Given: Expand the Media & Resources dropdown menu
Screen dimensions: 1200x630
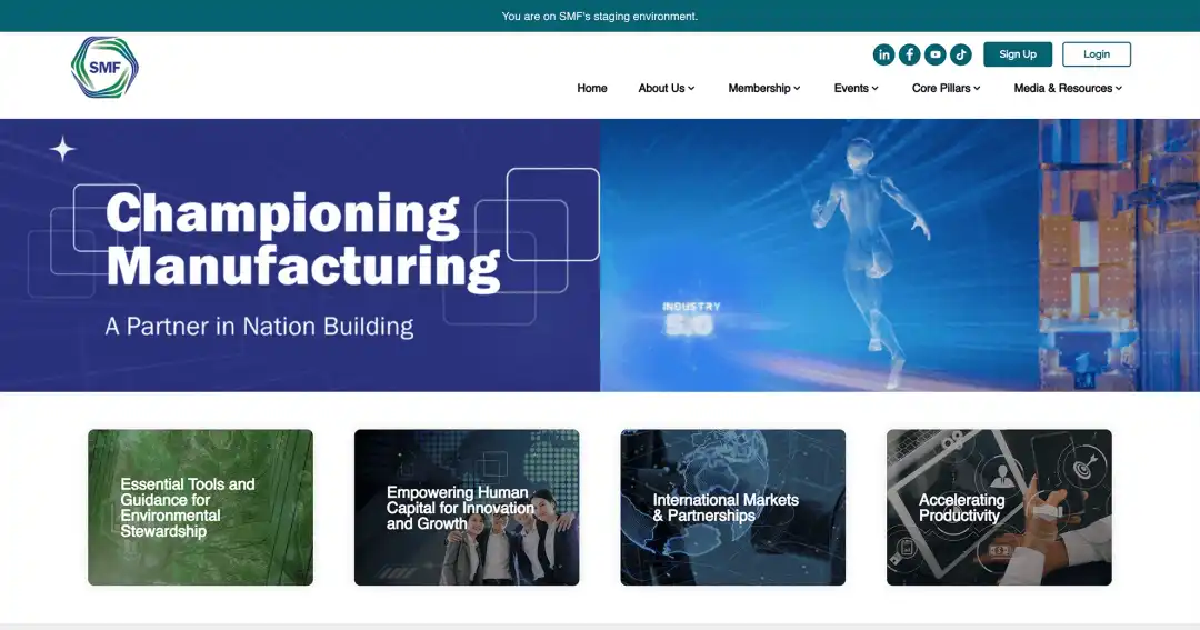Looking at the screenshot, I should coord(1068,88).
